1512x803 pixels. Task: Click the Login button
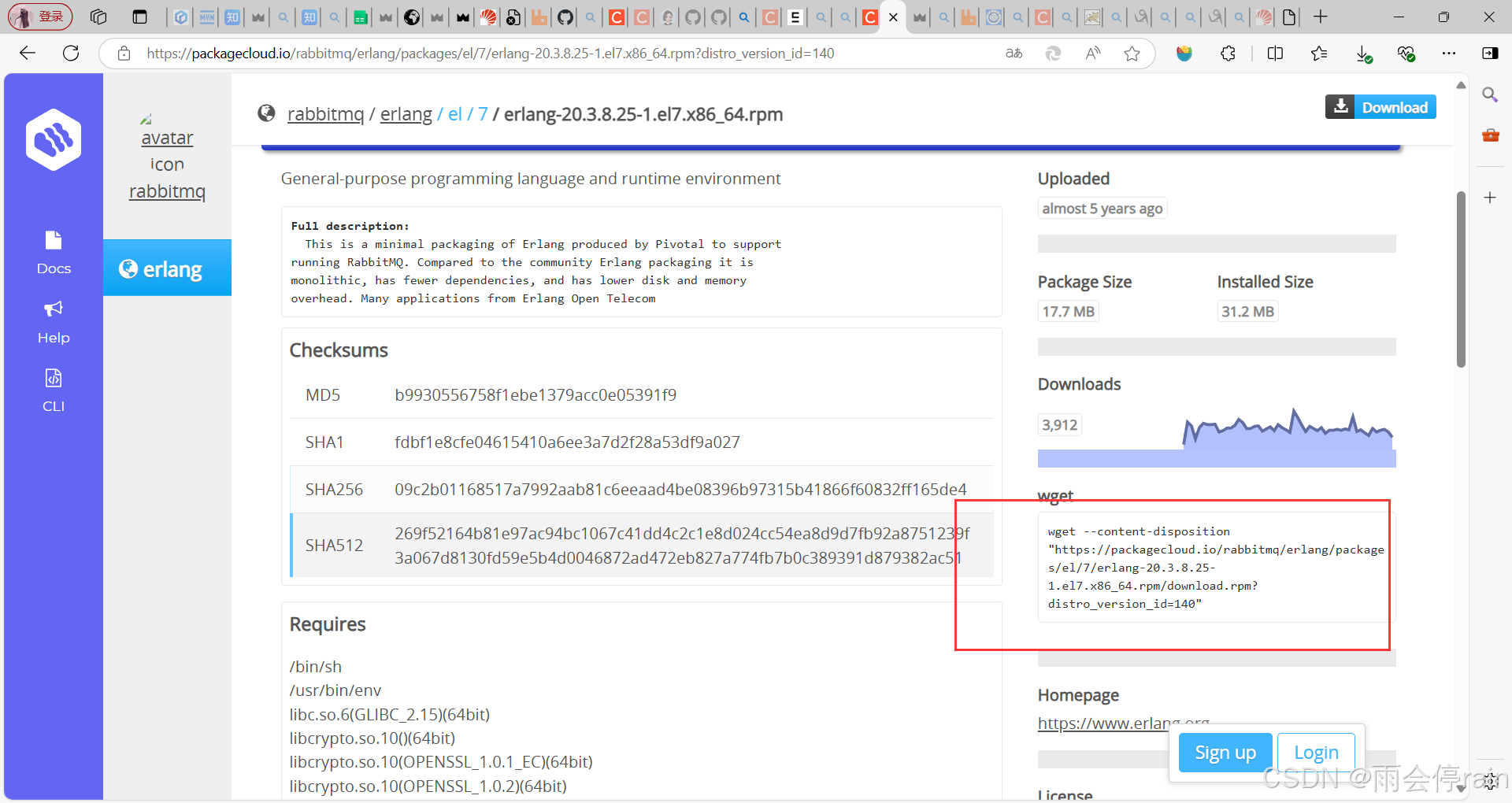[x=1316, y=753]
